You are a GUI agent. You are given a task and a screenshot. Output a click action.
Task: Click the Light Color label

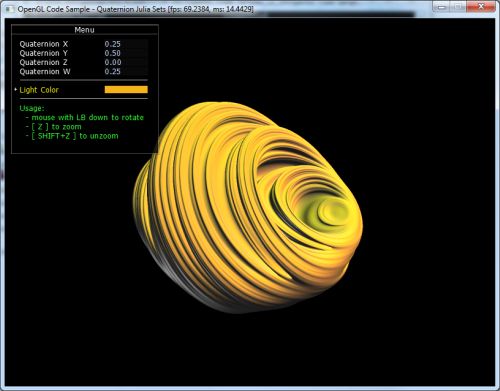pos(39,90)
